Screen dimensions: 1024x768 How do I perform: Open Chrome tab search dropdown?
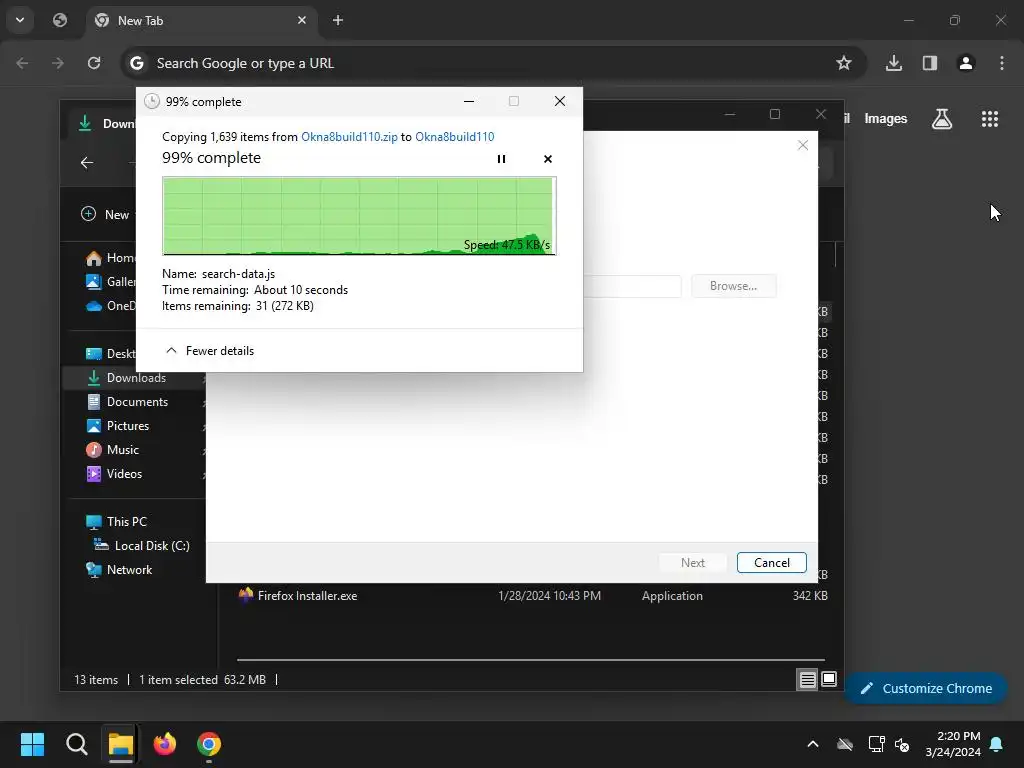pyautogui.click(x=20, y=20)
